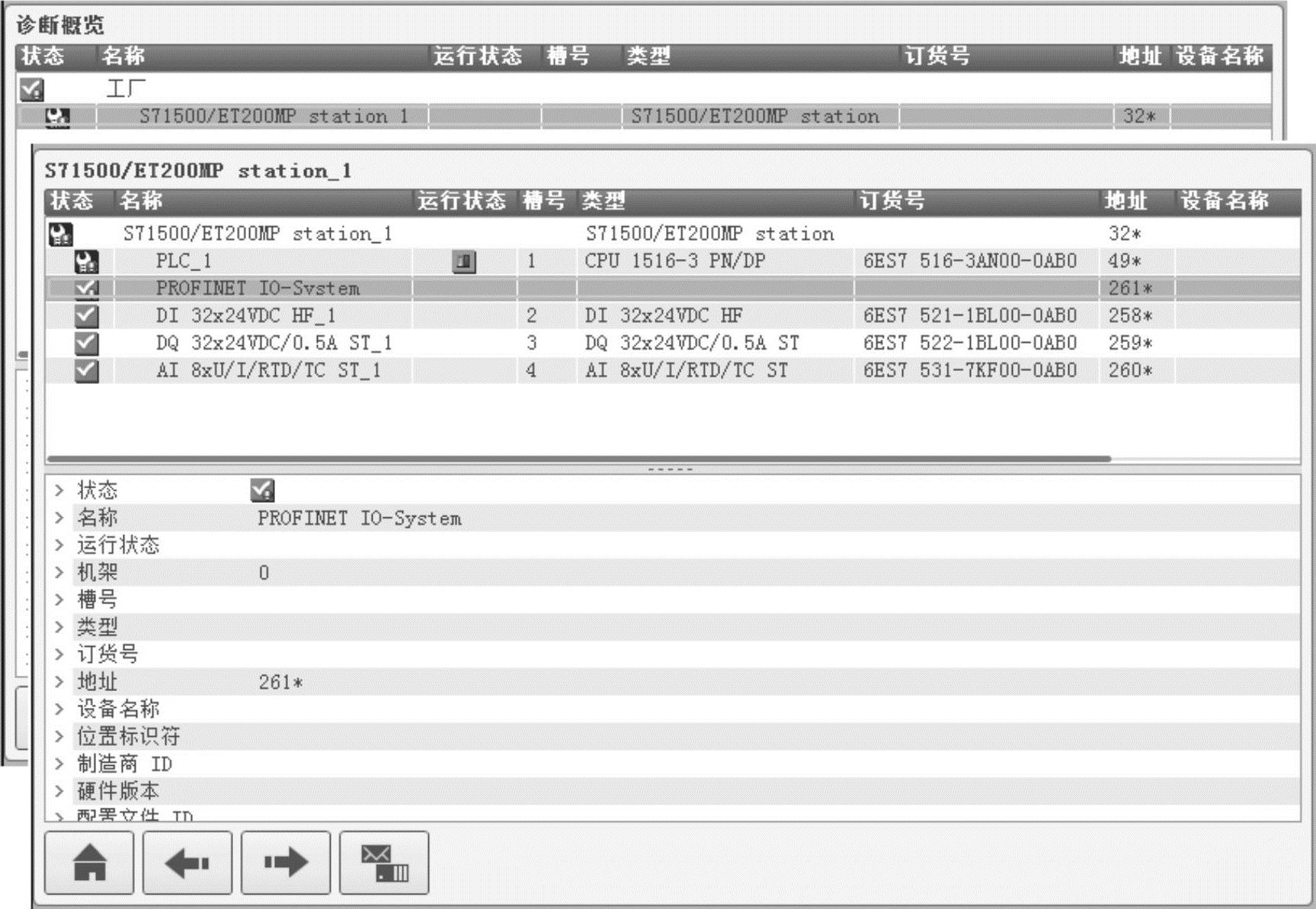
Task: Click 类型 column header in 诊断概览 window
Action: (760, 56)
